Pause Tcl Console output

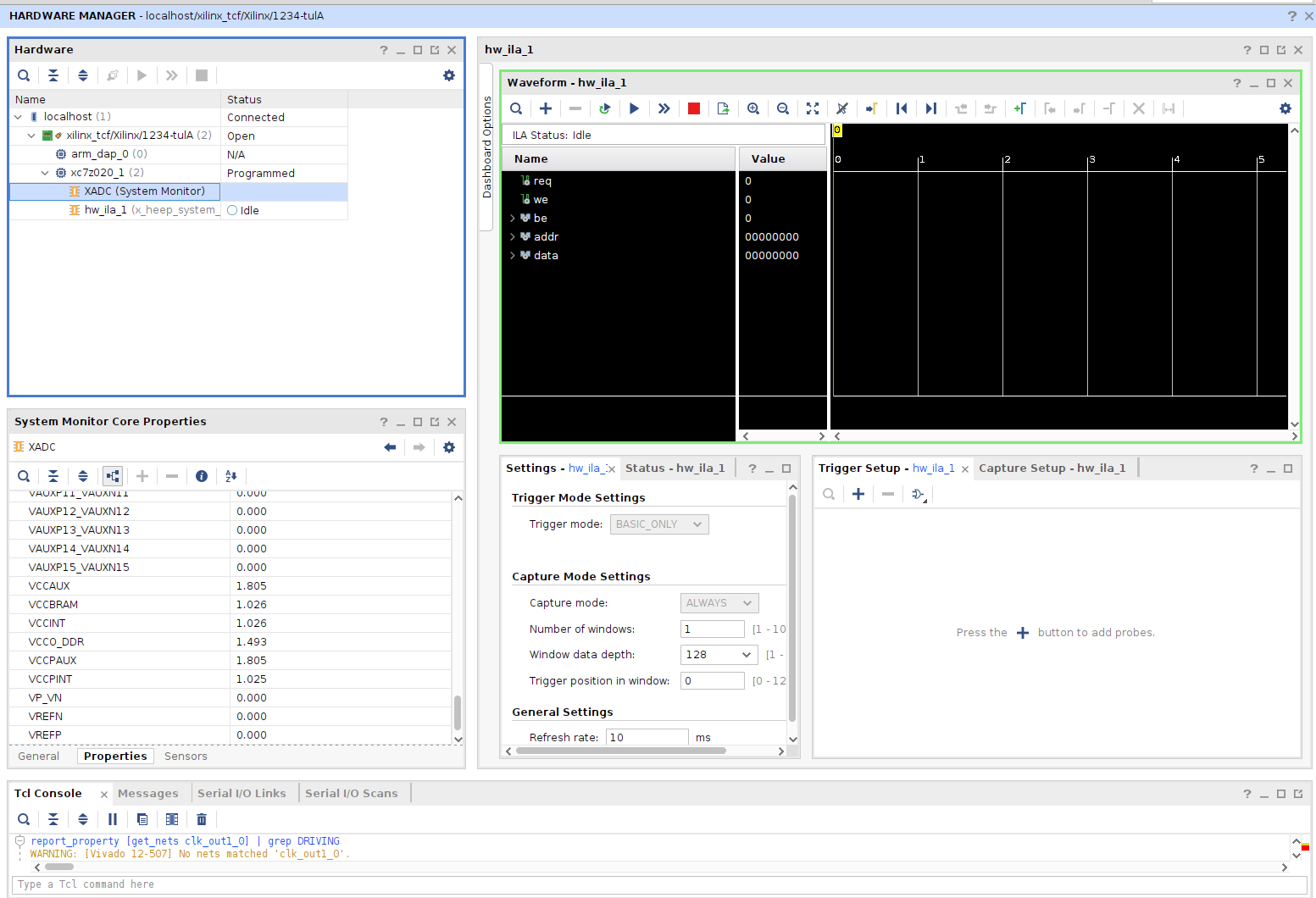tap(113, 819)
